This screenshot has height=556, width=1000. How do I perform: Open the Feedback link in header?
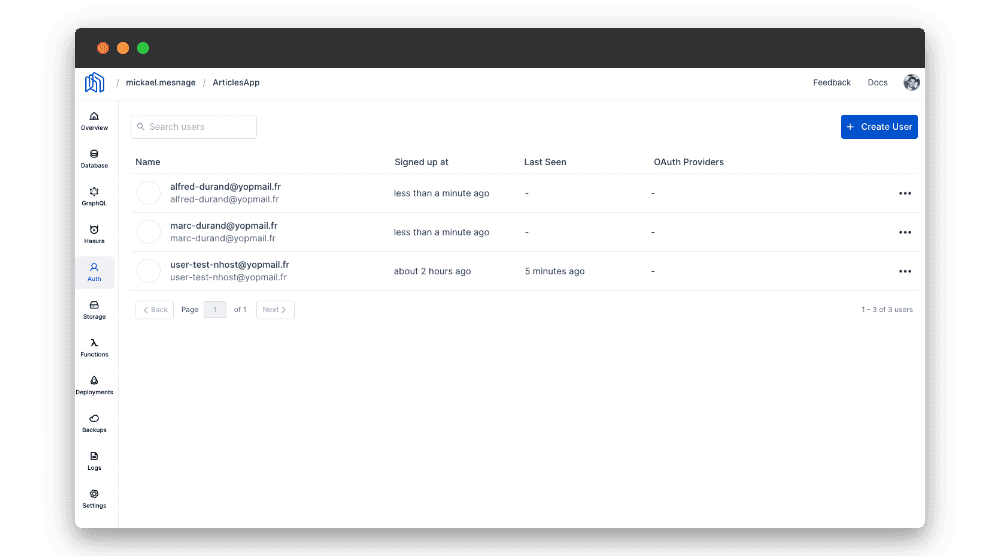point(832,83)
